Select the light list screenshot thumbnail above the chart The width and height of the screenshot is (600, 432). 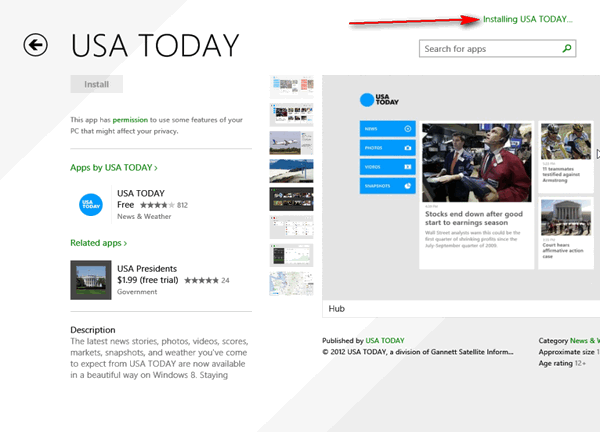tap(291, 227)
